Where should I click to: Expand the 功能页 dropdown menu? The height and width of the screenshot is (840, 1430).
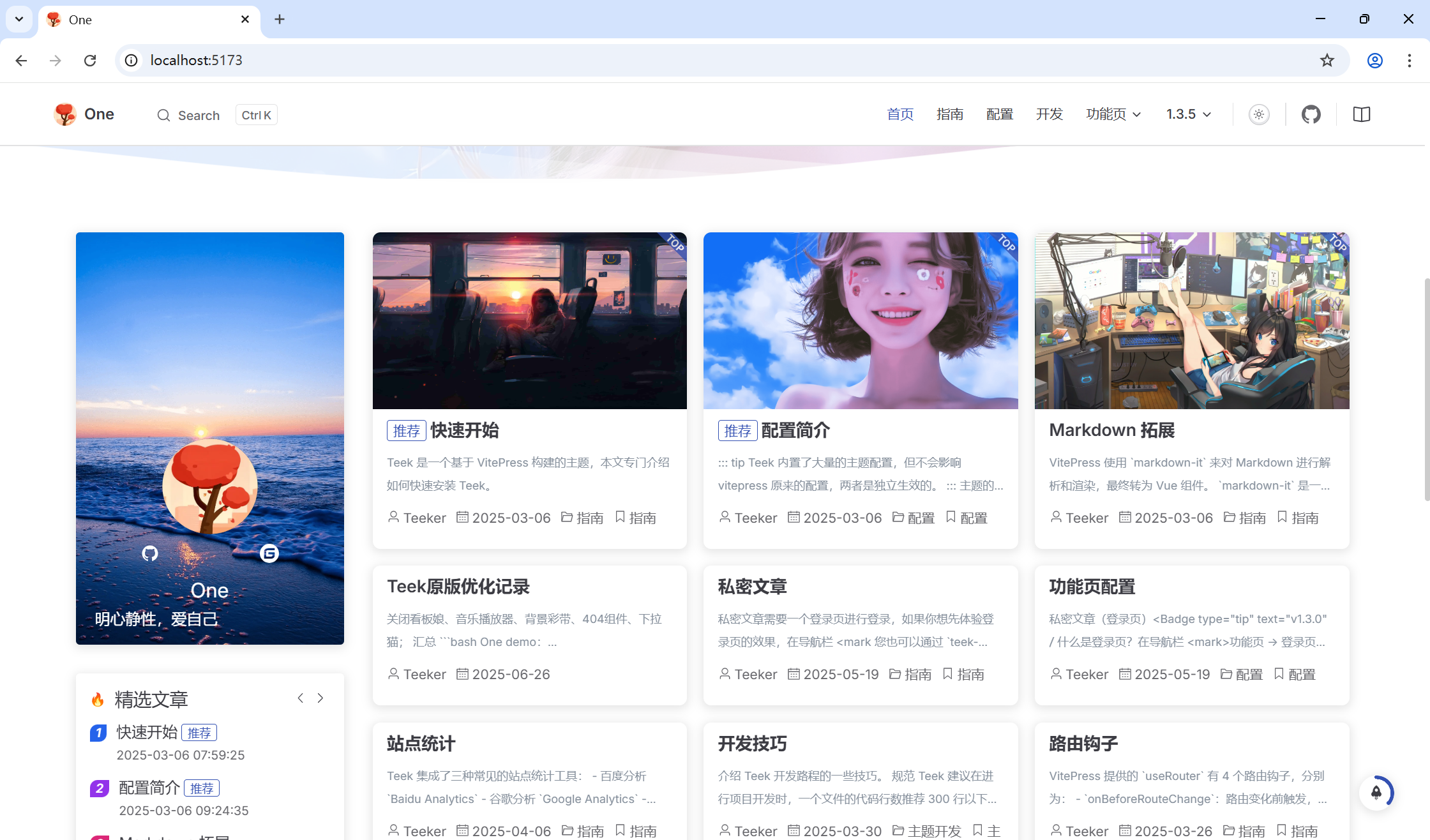[x=1113, y=114]
